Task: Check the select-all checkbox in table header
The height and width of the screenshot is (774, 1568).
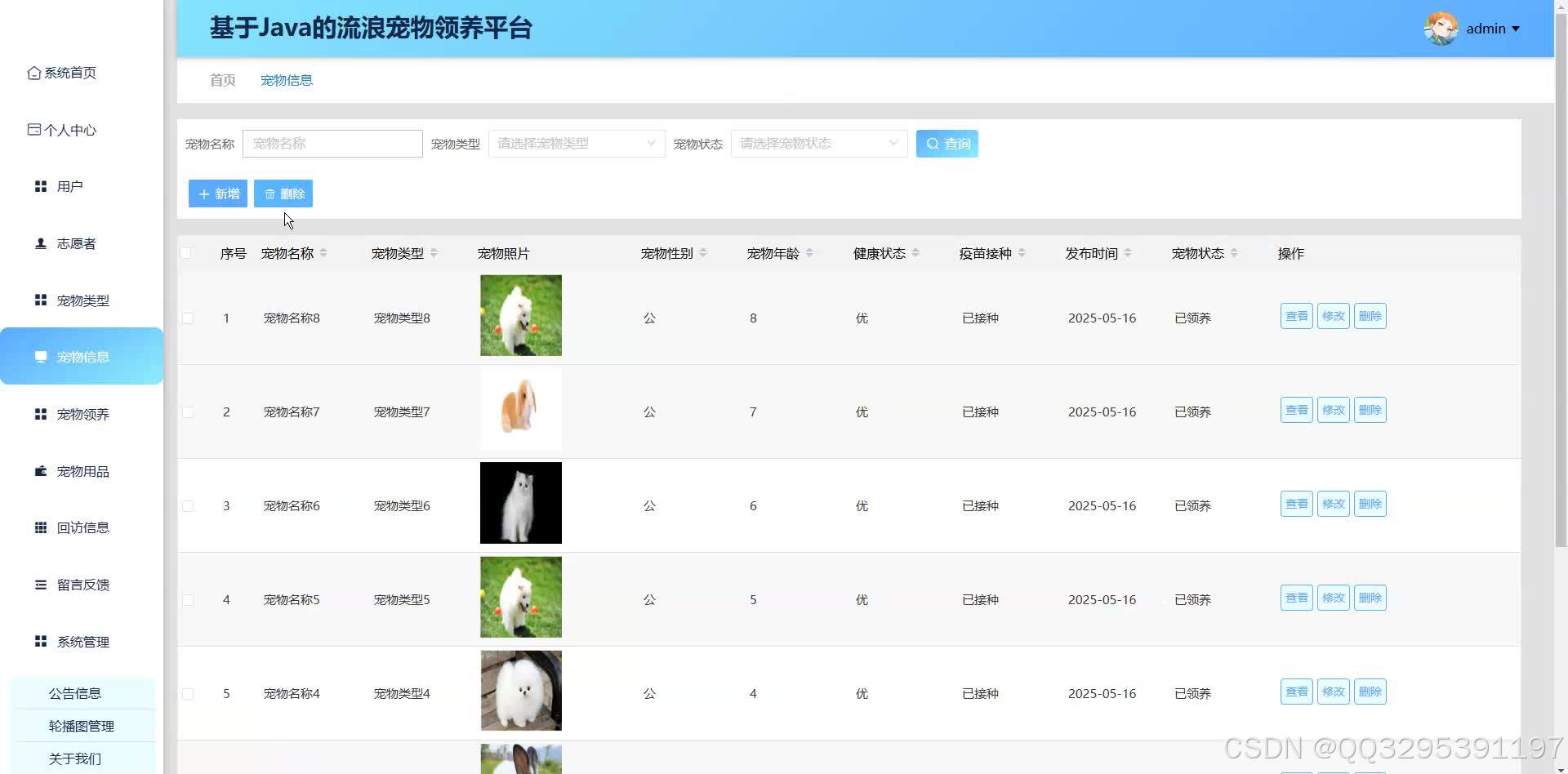Action: [186, 253]
